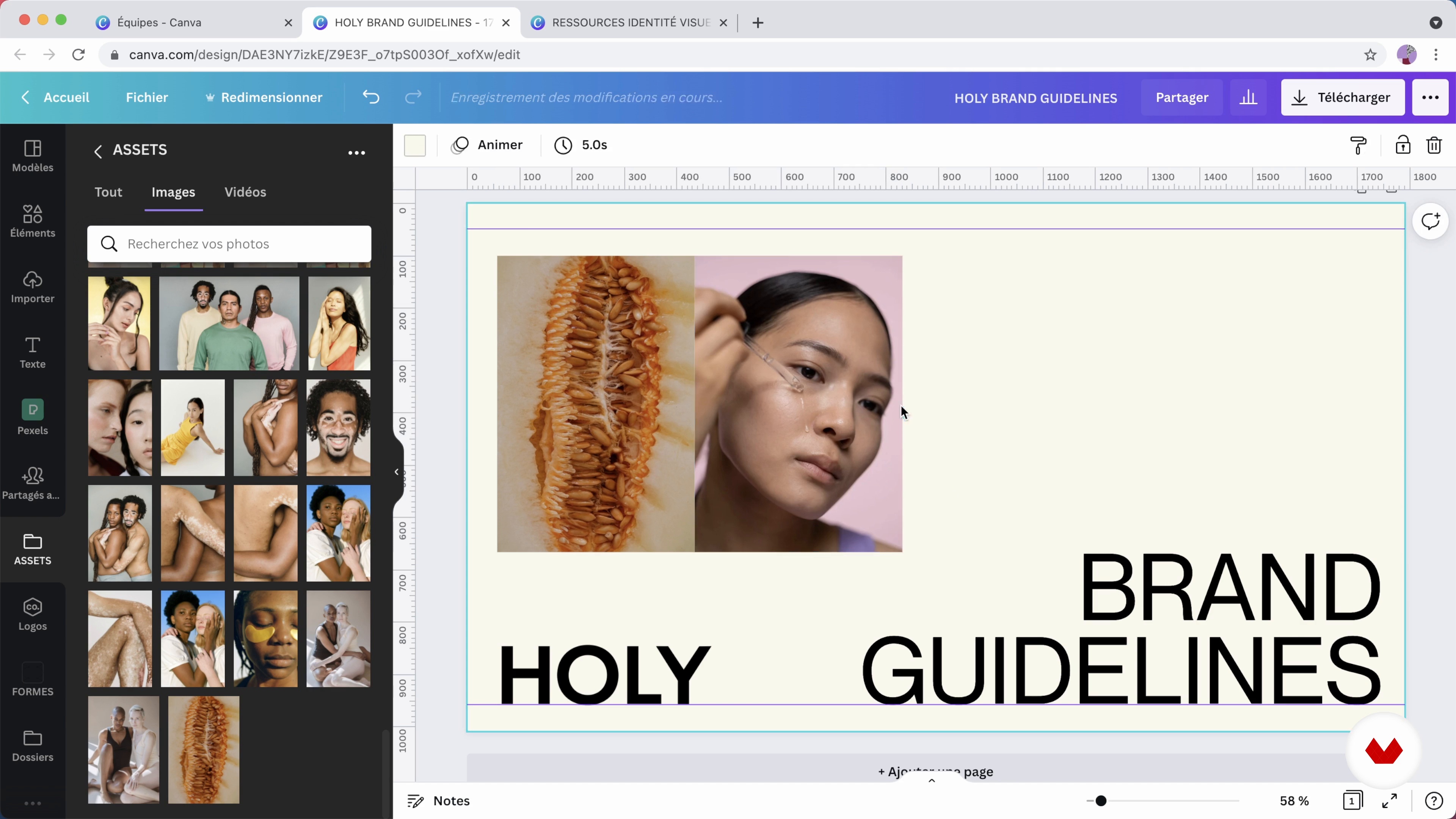
Task: Enter fullscreen presentation mode
Action: tap(1390, 800)
